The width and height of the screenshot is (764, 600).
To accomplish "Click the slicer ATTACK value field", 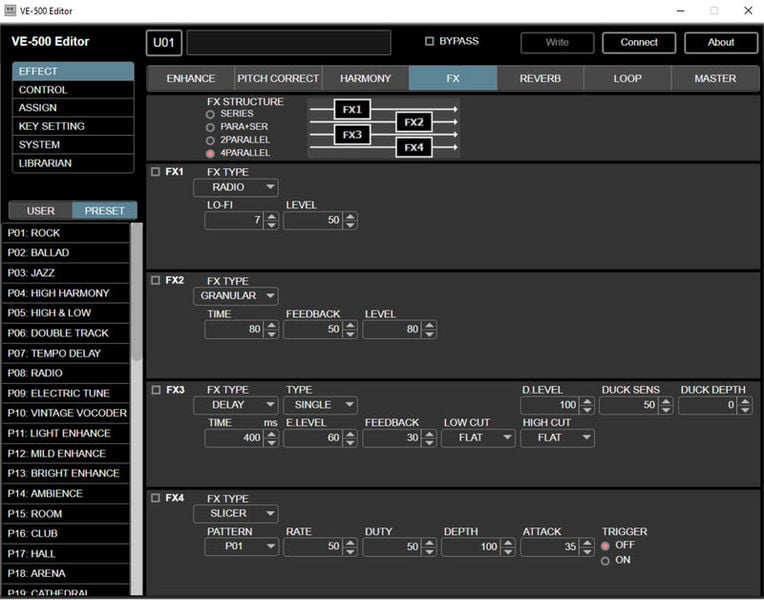I will [x=551, y=547].
